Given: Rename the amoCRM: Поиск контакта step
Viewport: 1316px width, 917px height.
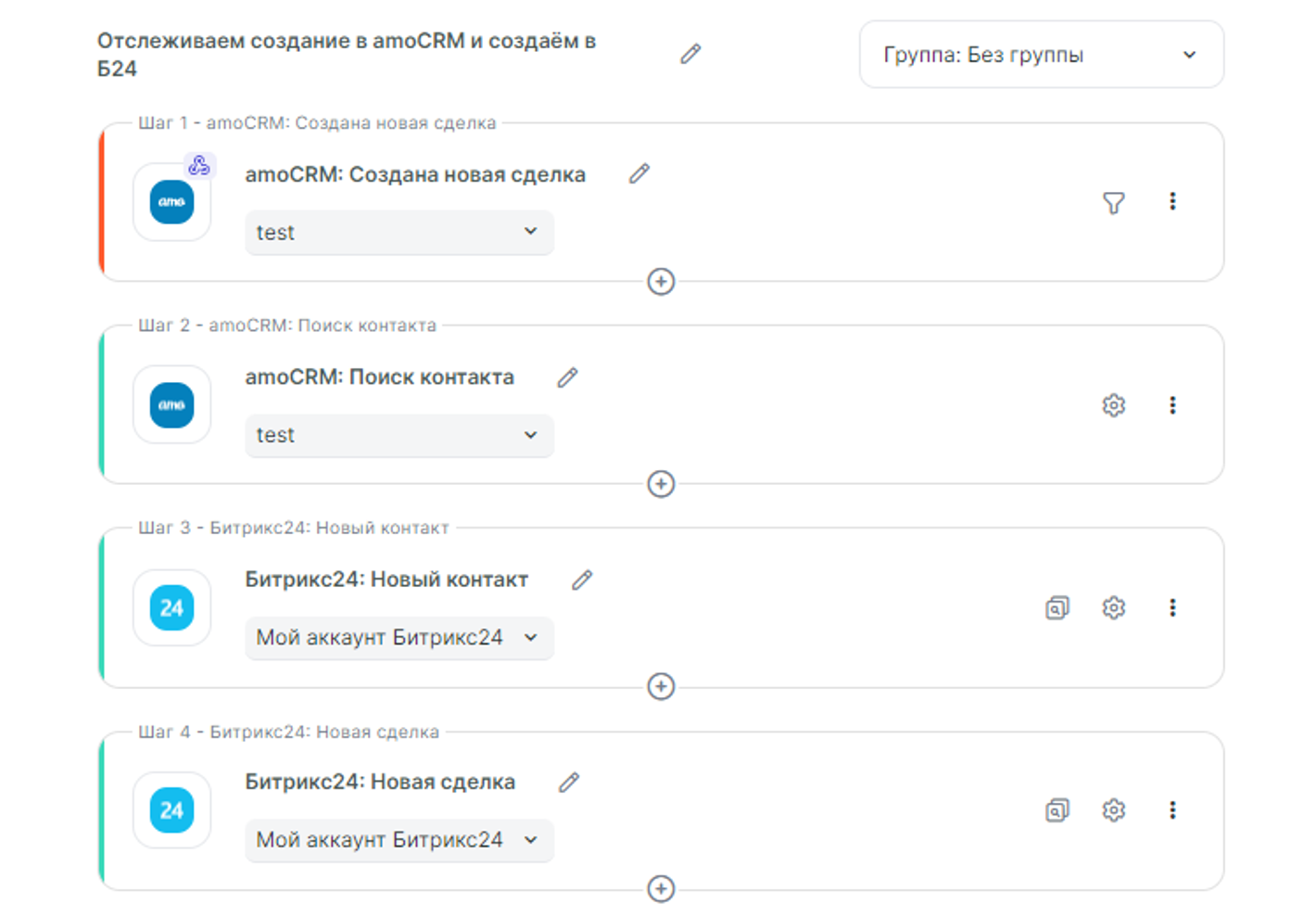Looking at the screenshot, I should pos(568,377).
